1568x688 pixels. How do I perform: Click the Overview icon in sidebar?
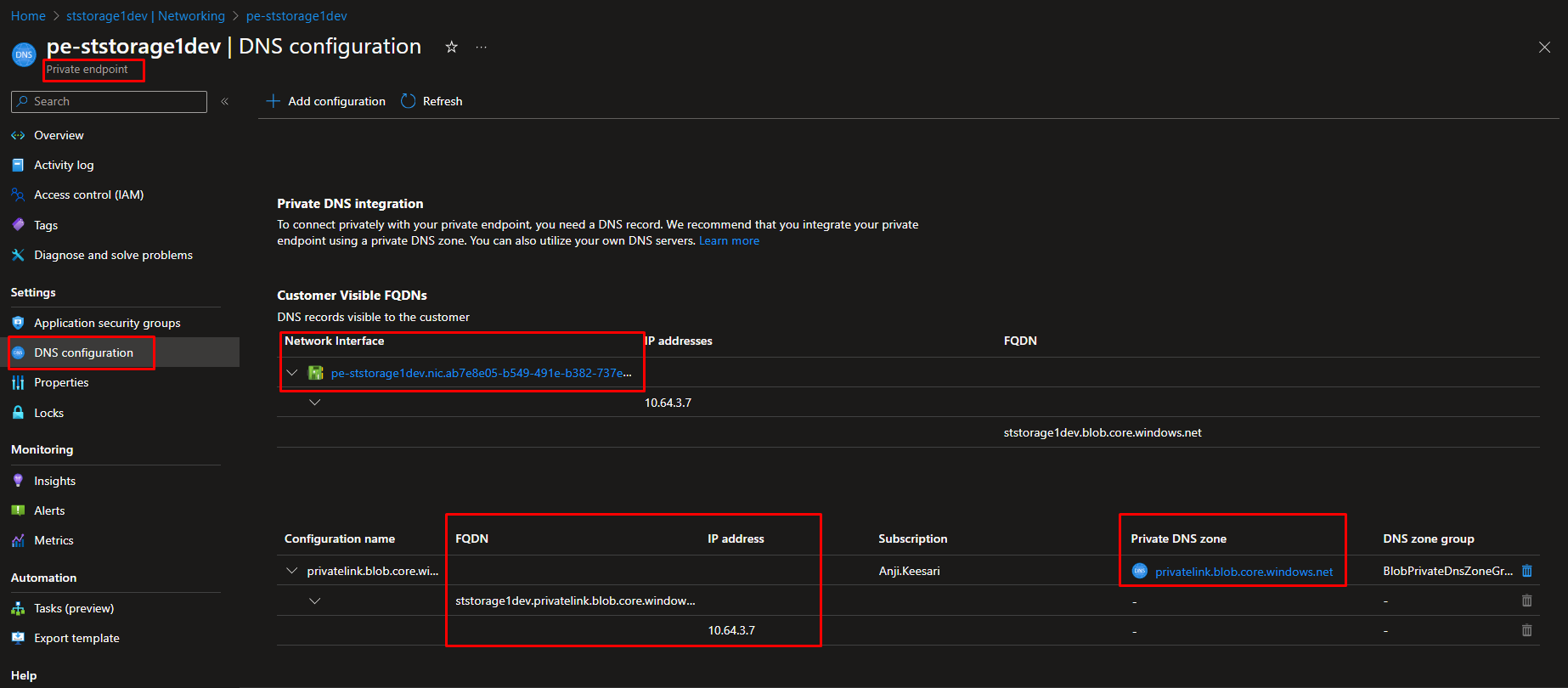(18, 135)
